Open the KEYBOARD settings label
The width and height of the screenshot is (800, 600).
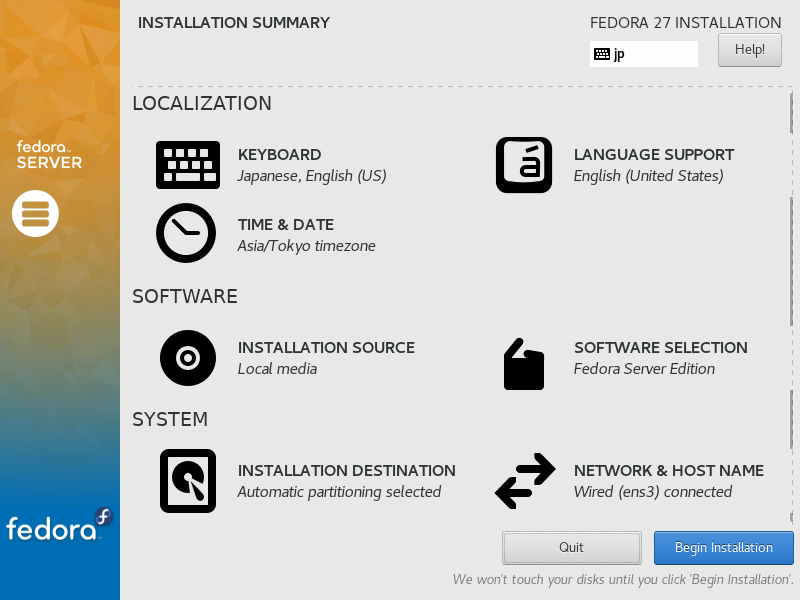coord(280,155)
